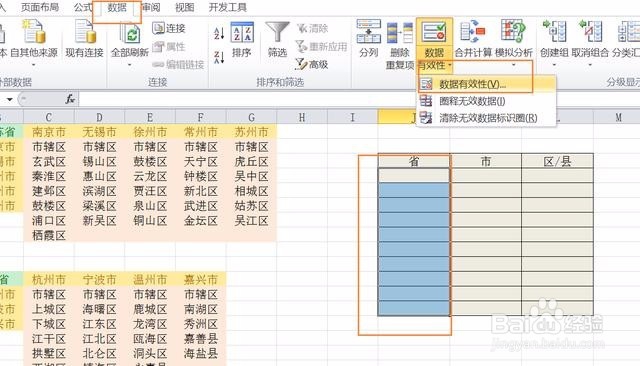Image resolution: width=640 pixels, height=366 pixels.
Task: Sort descending with Z-A icon
Action: pos(219,57)
